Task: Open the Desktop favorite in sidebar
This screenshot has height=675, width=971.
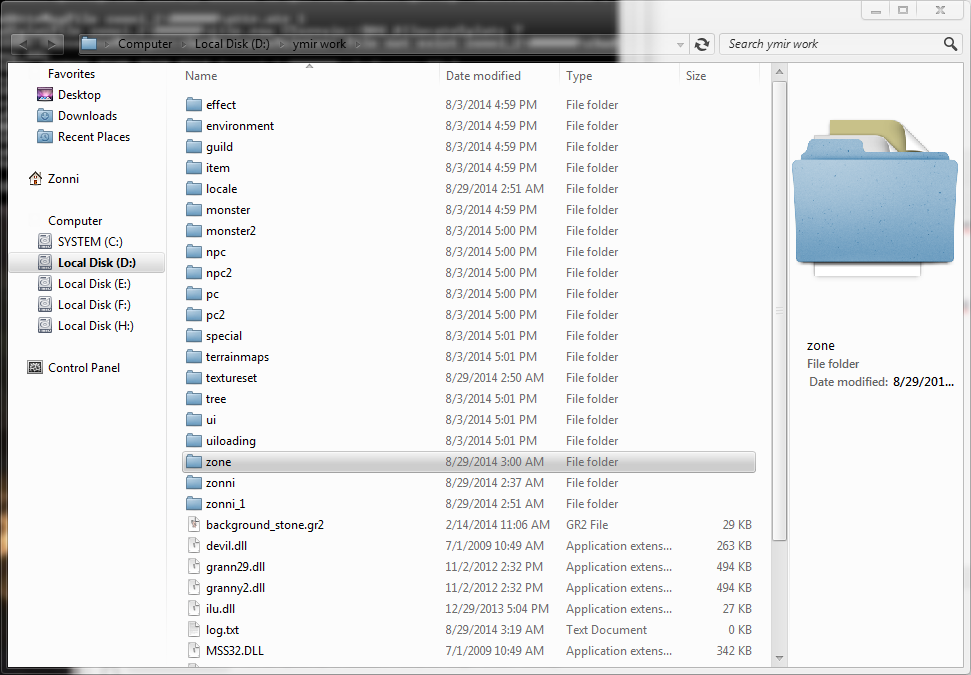Action: tap(78, 95)
